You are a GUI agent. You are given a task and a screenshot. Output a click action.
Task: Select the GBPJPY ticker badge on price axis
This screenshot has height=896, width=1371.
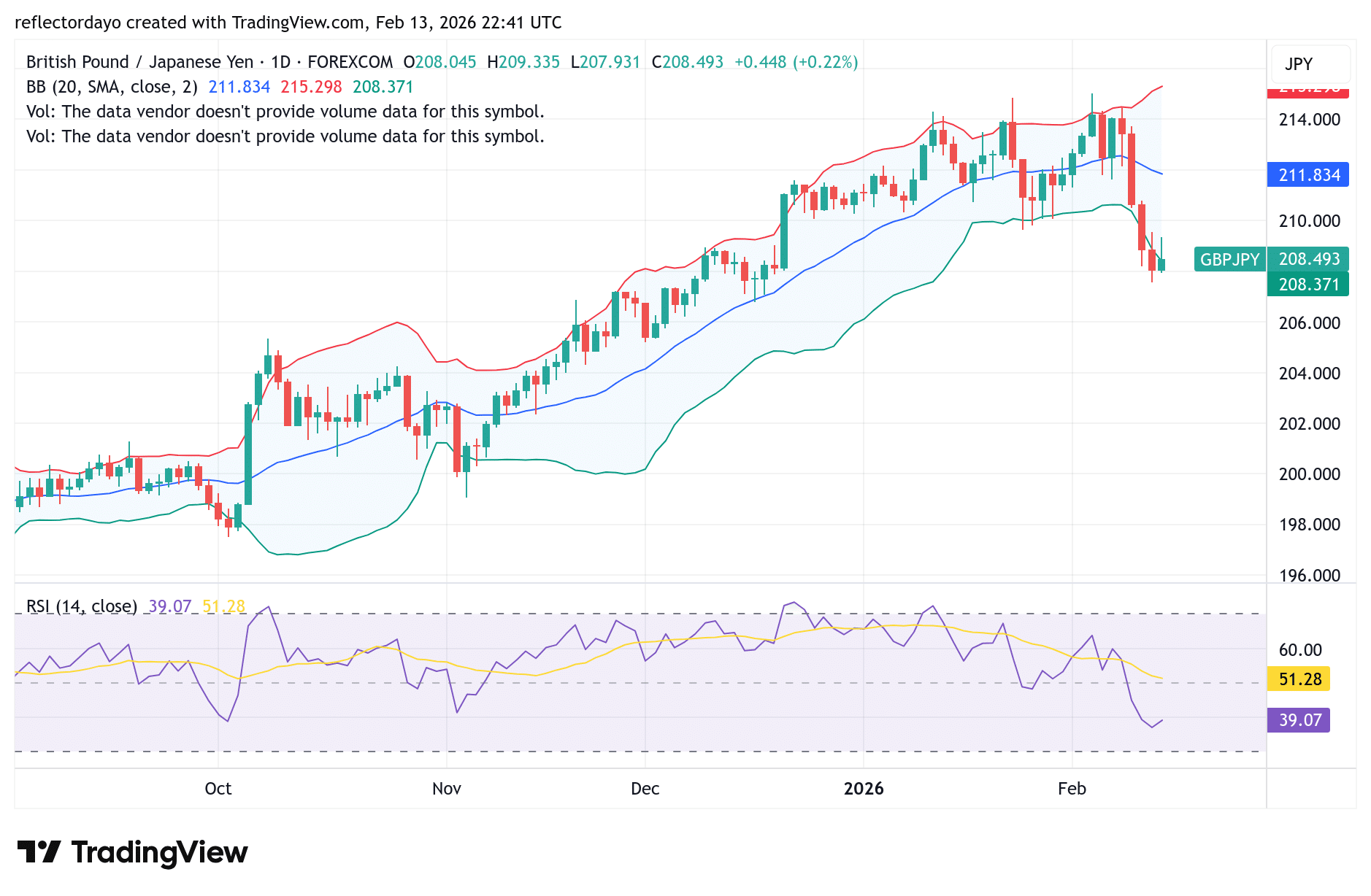(x=1229, y=259)
